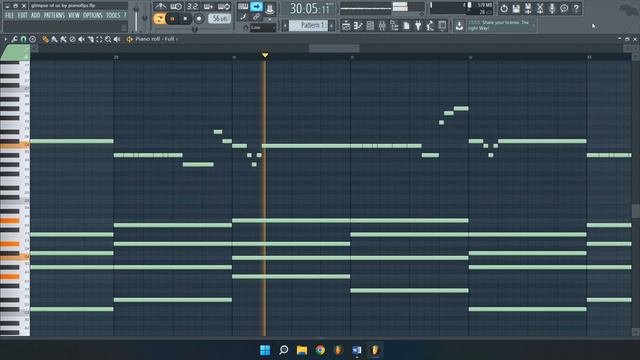Open the content download icon
The image size is (640, 360).
click(x=459, y=26)
